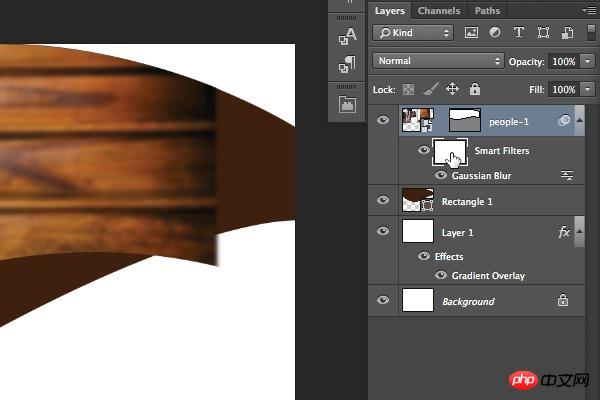Viewport: 600px width, 400px height.
Task: Click the fx icon on Layer 1
Action: pos(564,232)
